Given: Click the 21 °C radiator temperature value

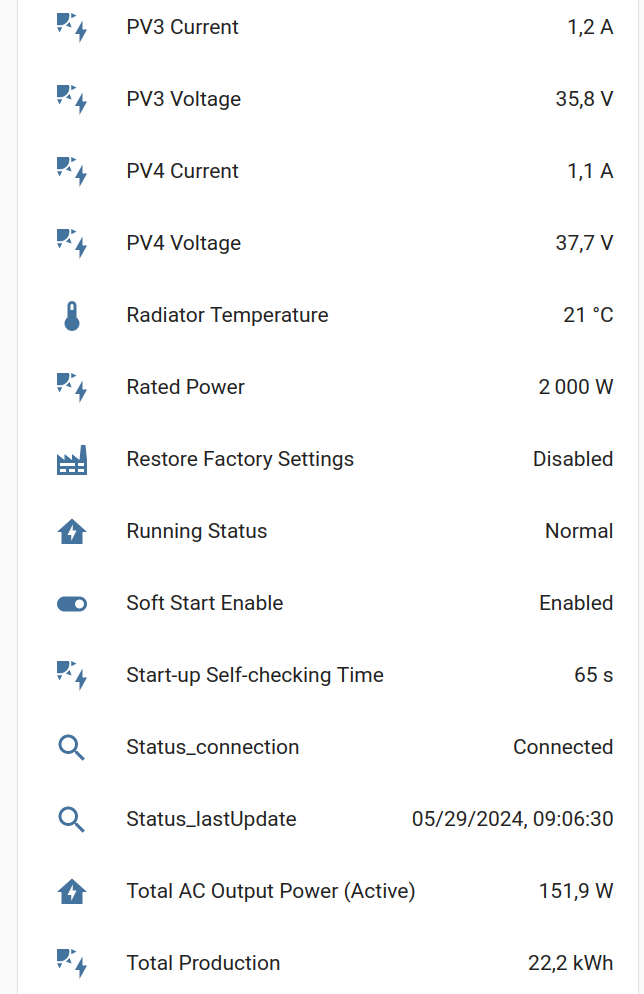Looking at the screenshot, I should [x=588, y=315].
